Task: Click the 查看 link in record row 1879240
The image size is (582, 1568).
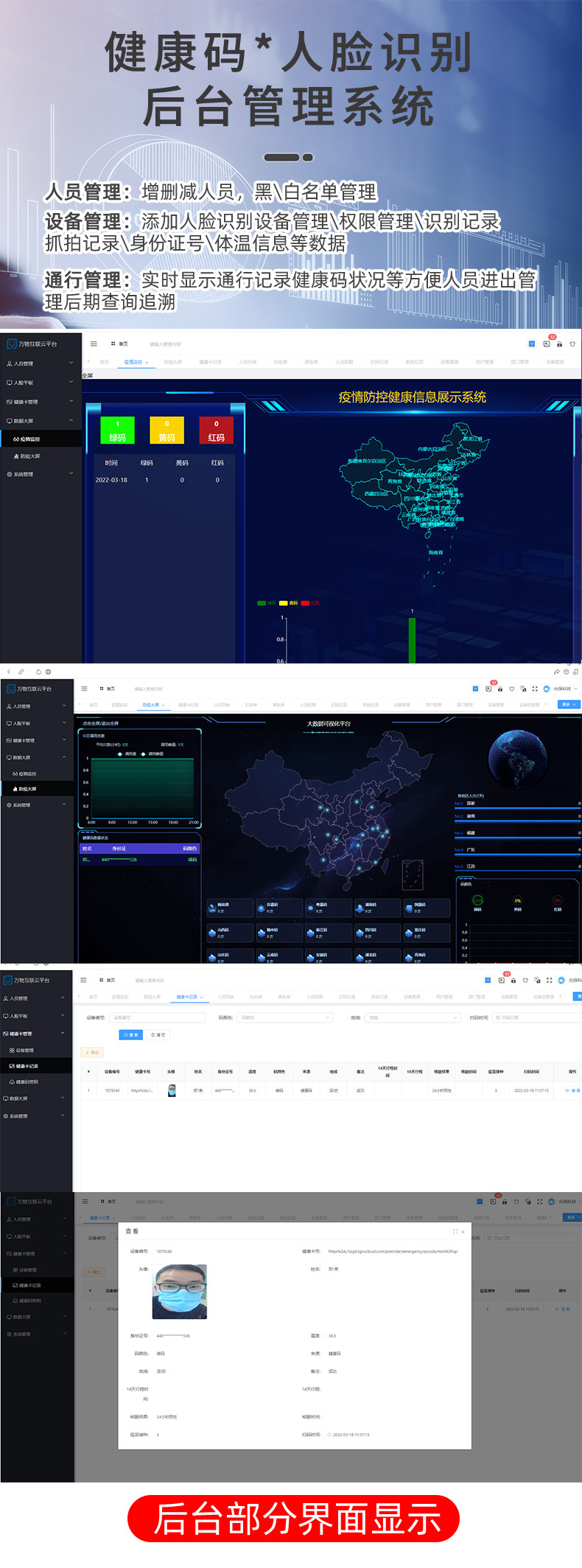Action: pyautogui.click(x=574, y=1090)
